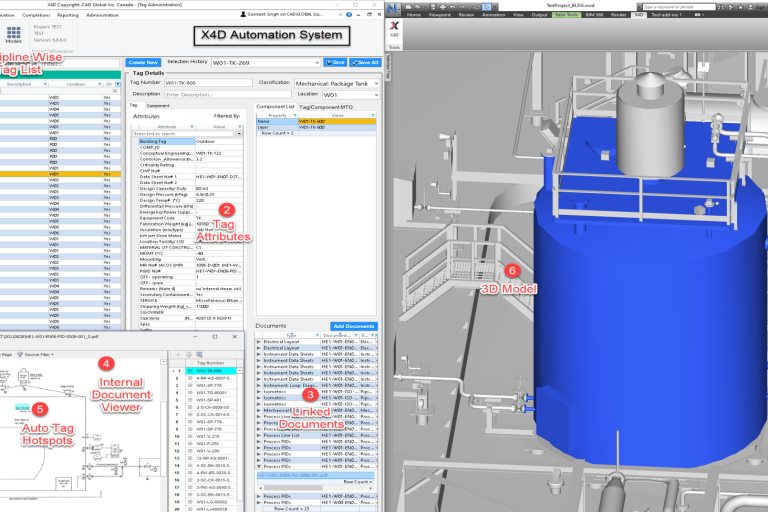Click the Add Documents button
Image resolution: width=768 pixels, height=512 pixels.
pos(354,326)
